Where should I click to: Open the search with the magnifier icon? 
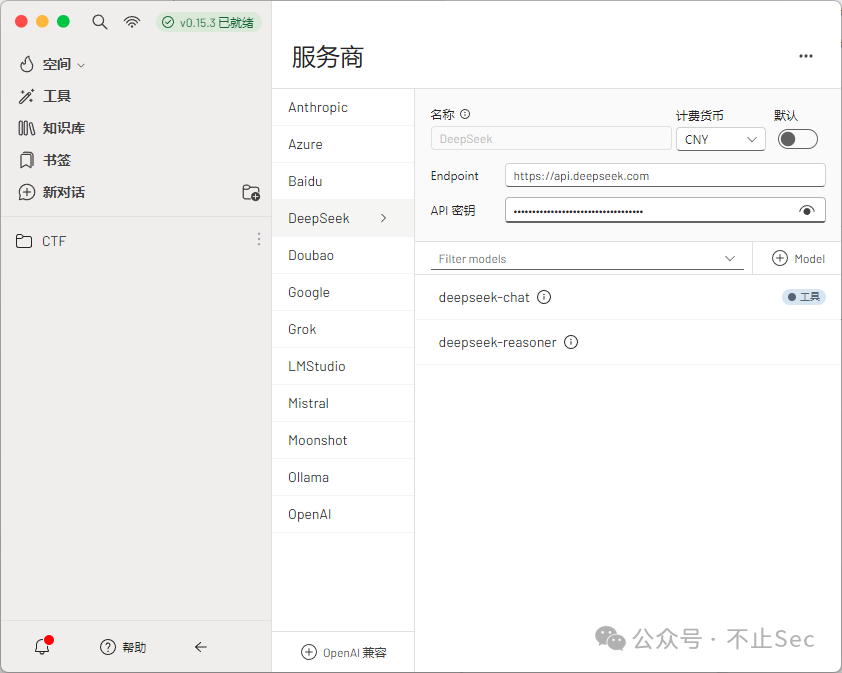click(99, 21)
